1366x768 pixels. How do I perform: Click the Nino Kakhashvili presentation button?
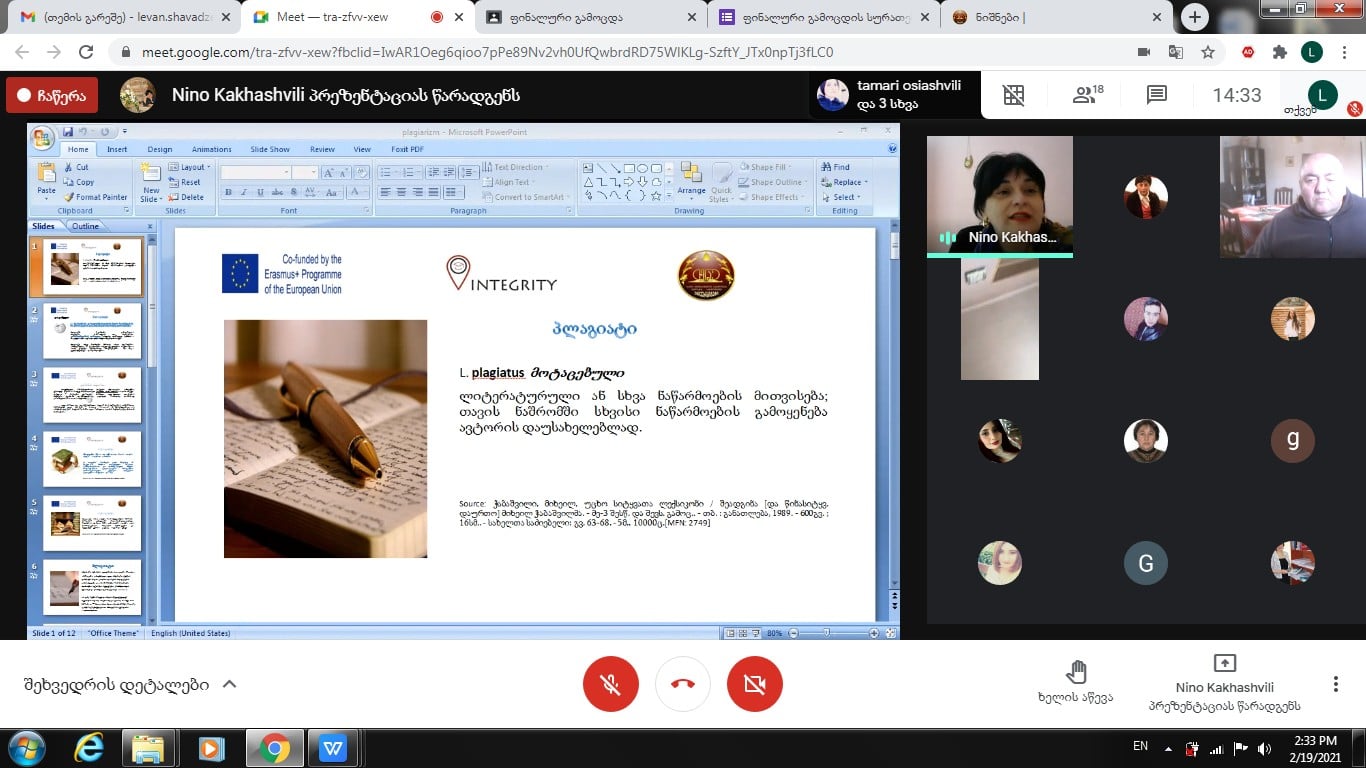1224,683
